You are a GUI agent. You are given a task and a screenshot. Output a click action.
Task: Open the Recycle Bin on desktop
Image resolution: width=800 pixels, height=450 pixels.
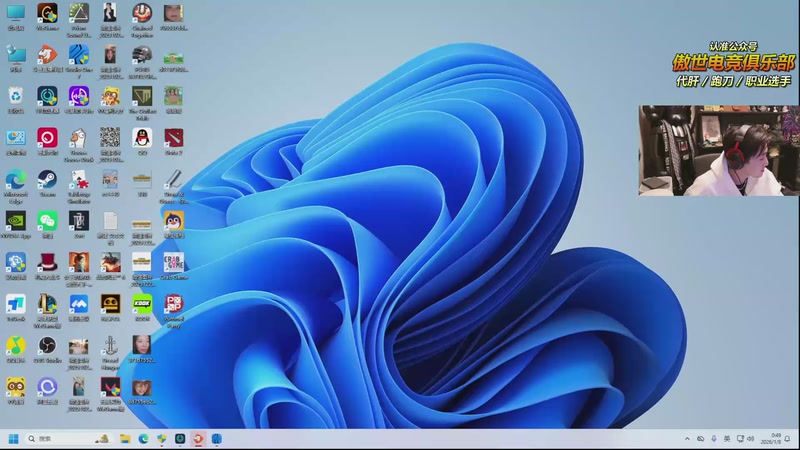[x=16, y=96]
